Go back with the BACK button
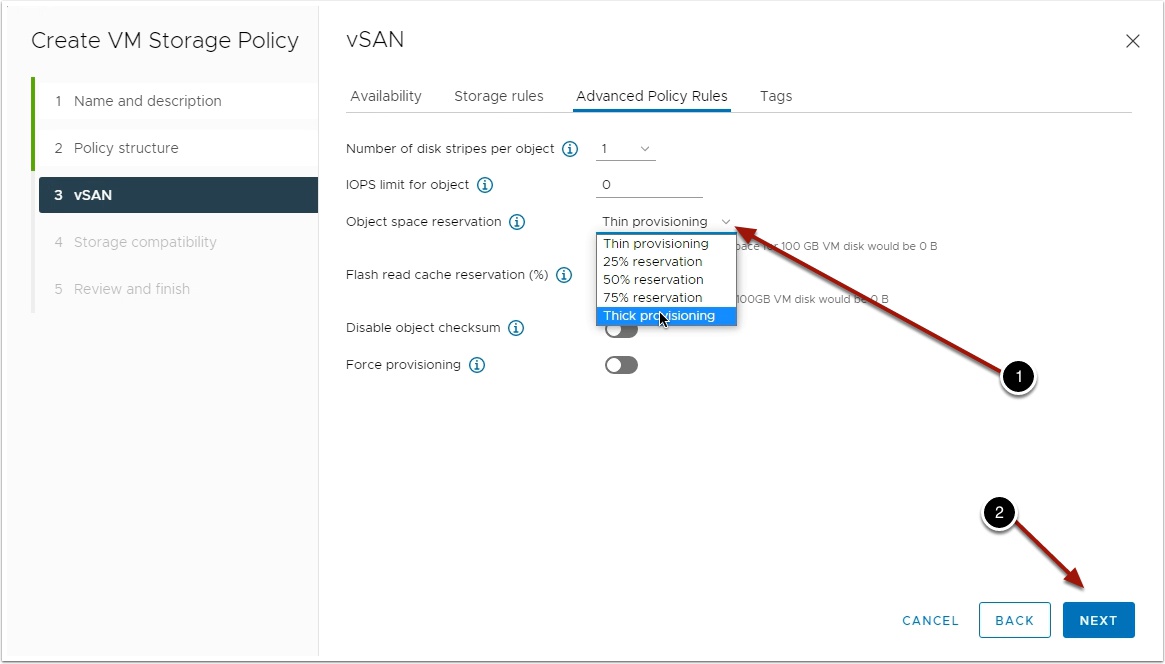Viewport: 1165px width, 664px height. coord(1015,620)
